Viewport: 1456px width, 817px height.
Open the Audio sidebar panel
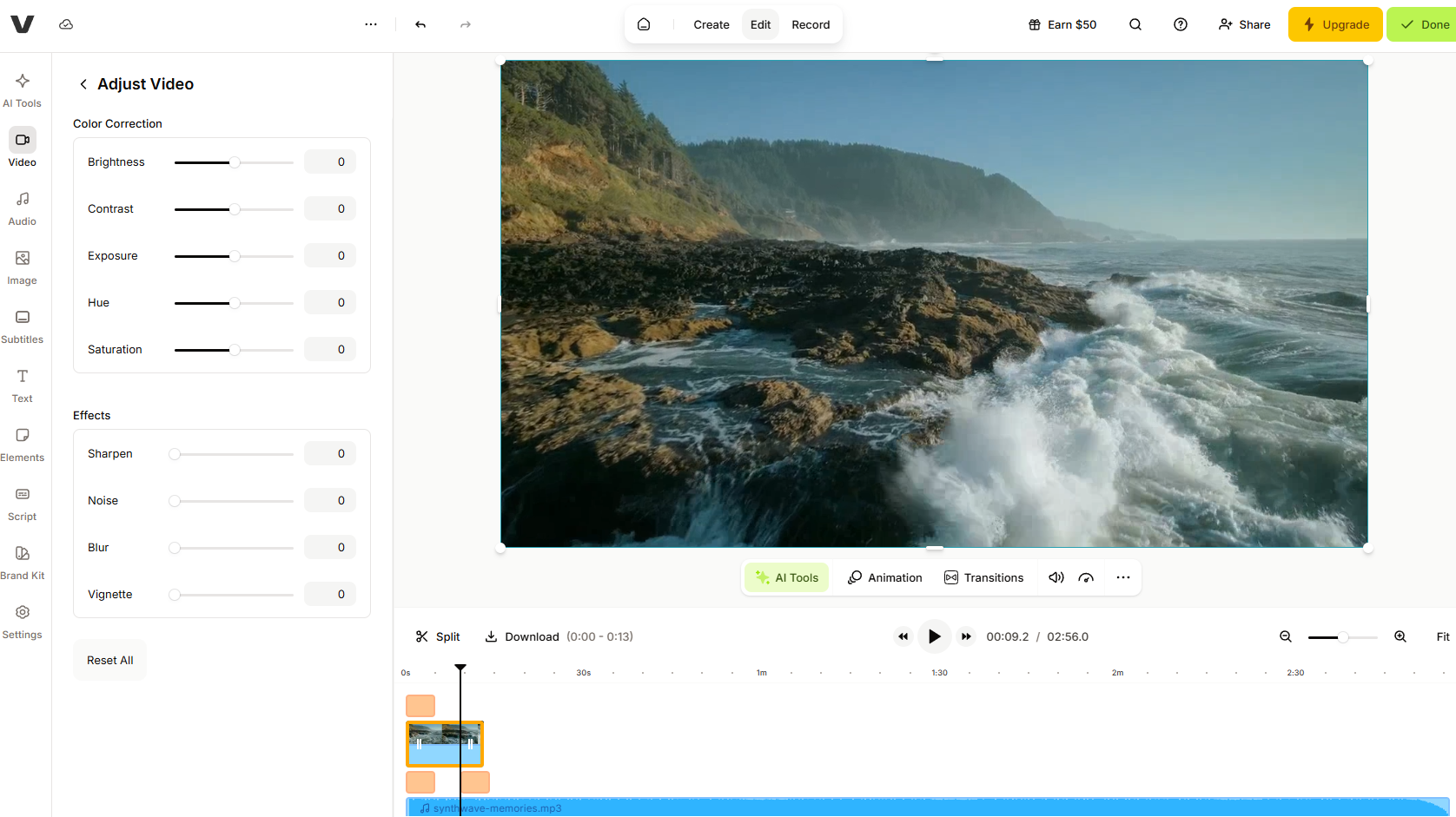(23, 209)
